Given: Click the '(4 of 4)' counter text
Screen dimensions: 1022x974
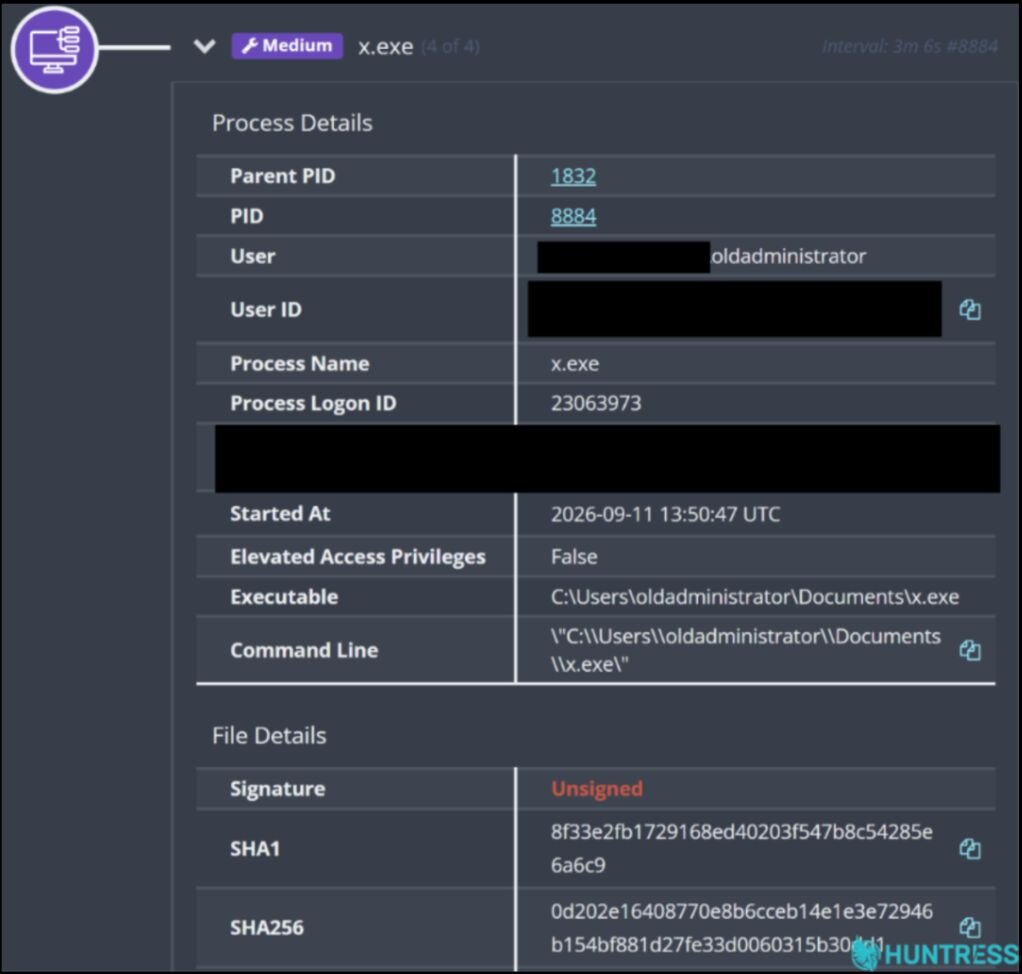Looking at the screenshot, I should coord(450,47).
